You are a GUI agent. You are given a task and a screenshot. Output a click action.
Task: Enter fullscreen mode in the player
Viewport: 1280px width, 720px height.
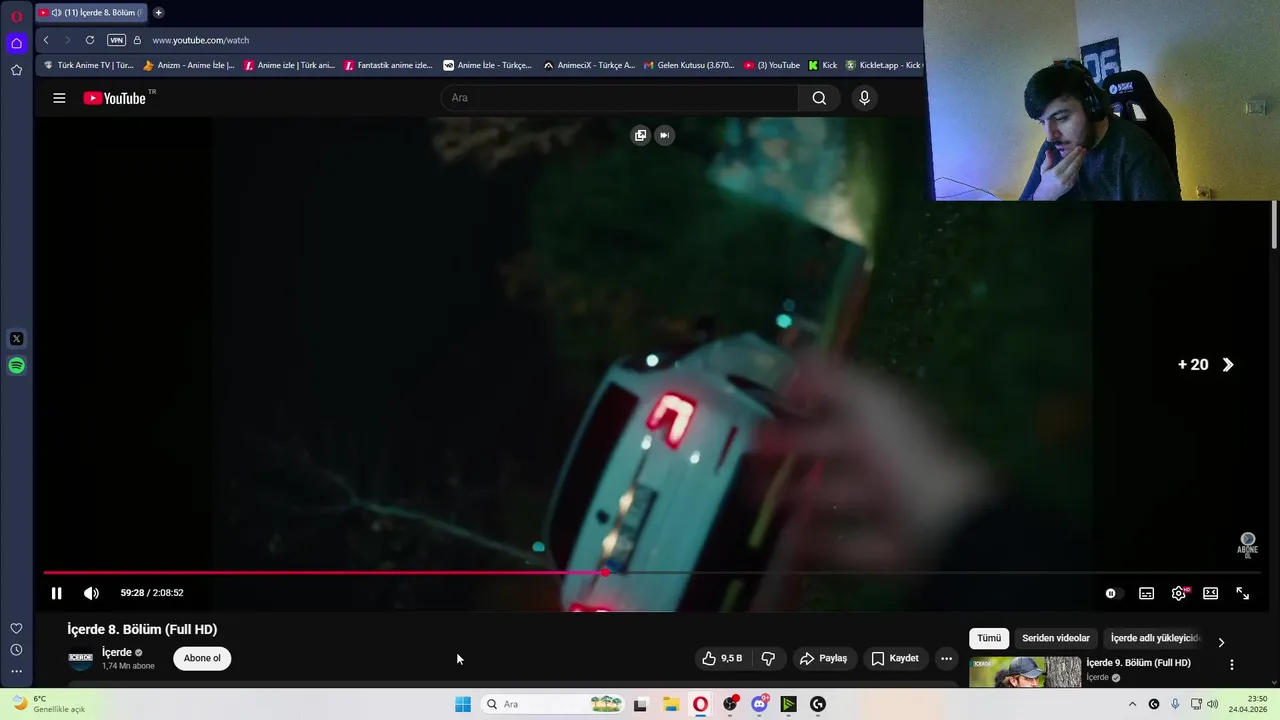[1242, 593]
